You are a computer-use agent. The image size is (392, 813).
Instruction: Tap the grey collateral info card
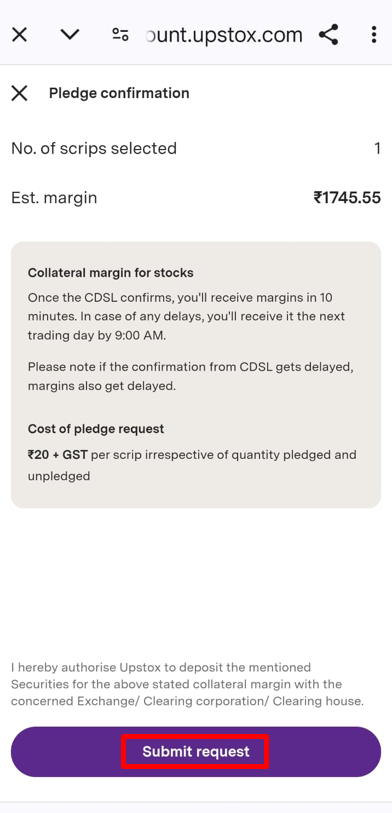coord(196,374)
